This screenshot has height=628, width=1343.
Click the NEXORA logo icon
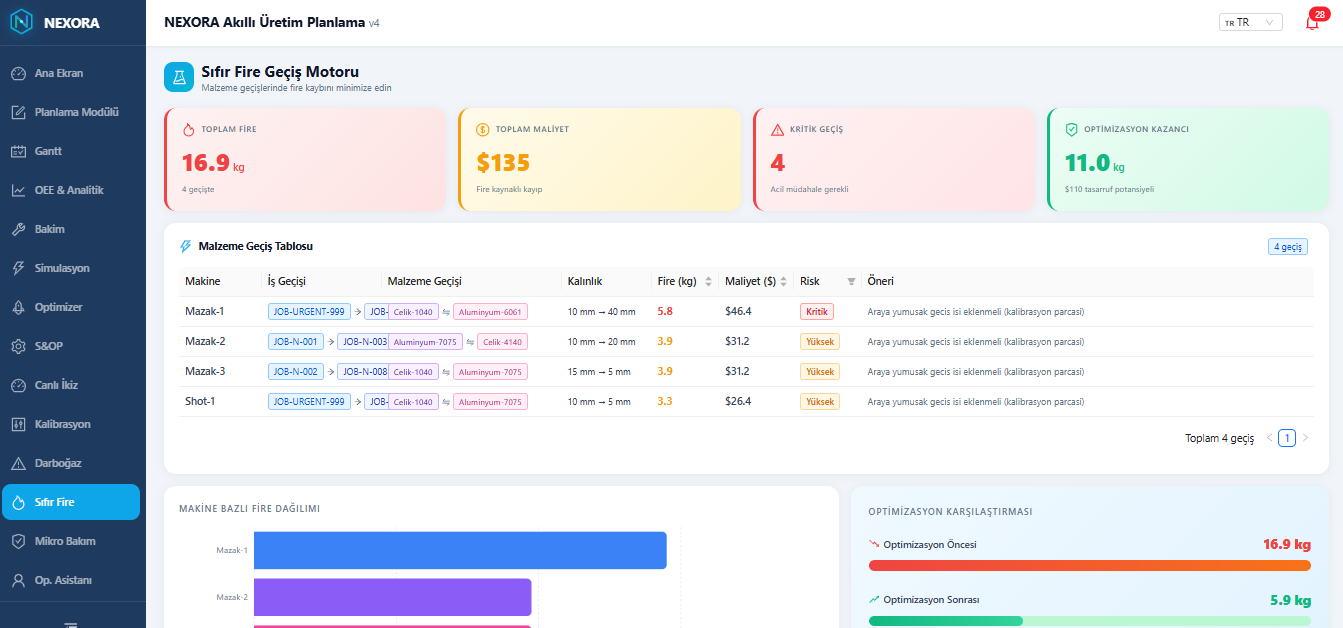22,22
